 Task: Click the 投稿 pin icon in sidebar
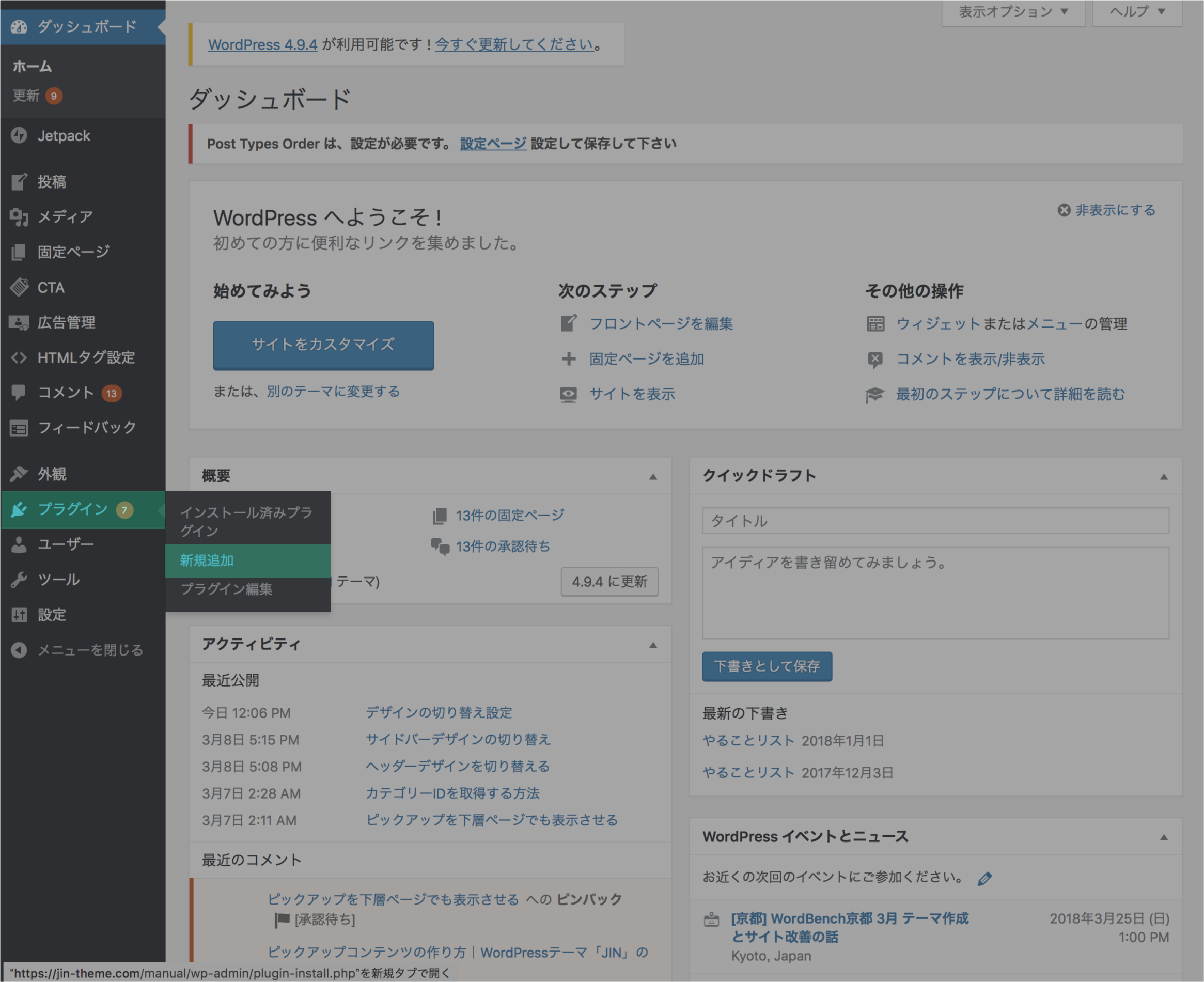click(19, 182)
